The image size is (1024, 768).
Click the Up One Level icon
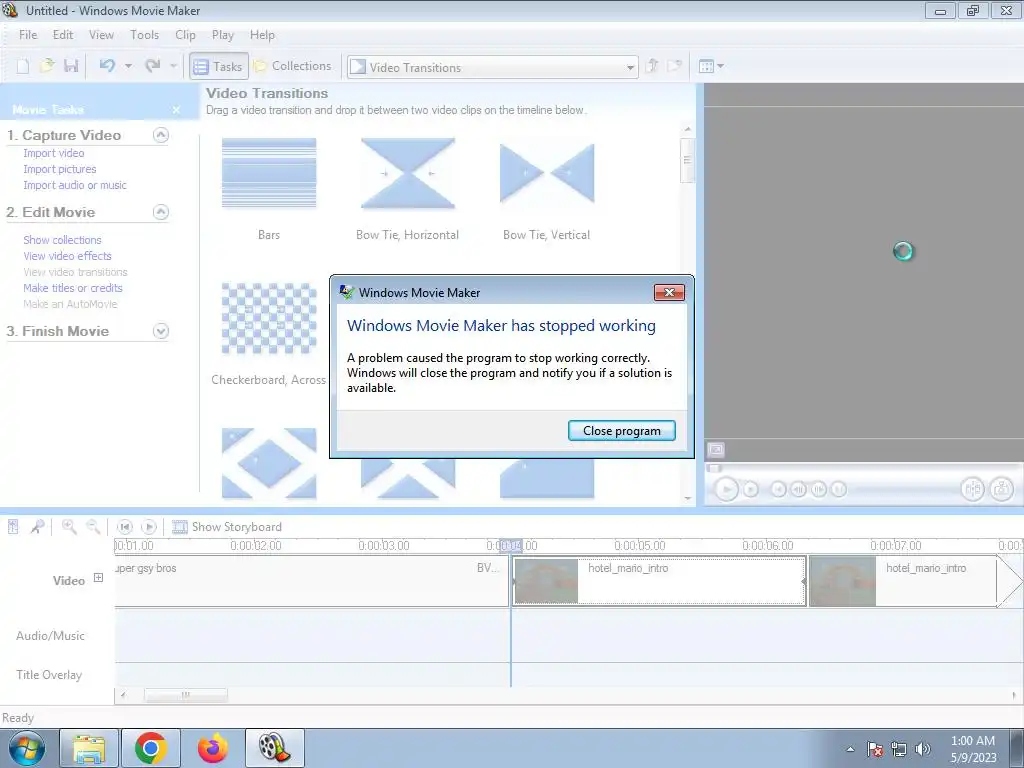pyautogui.click(x=652, y=66)
